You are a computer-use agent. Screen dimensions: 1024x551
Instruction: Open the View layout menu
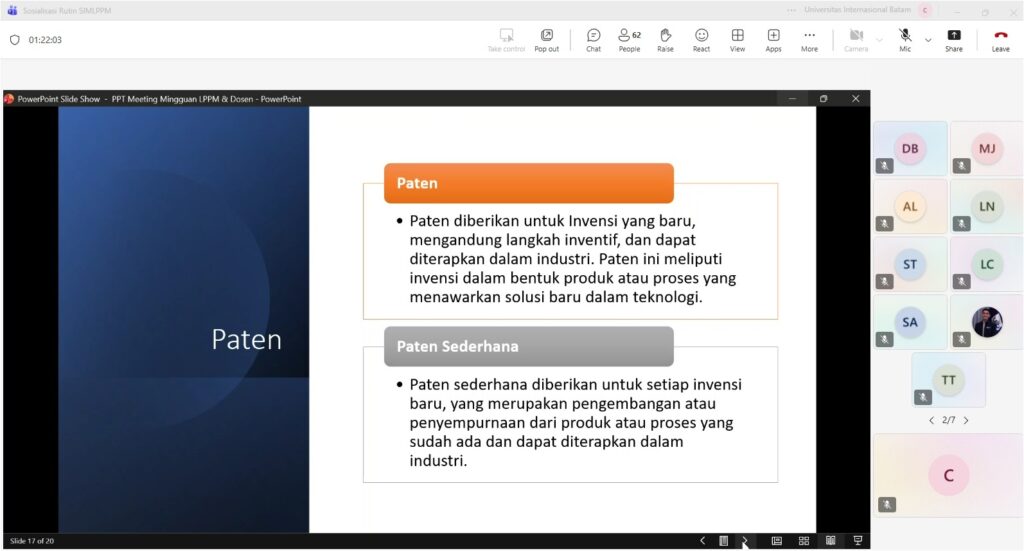click(x=737, y=40)
